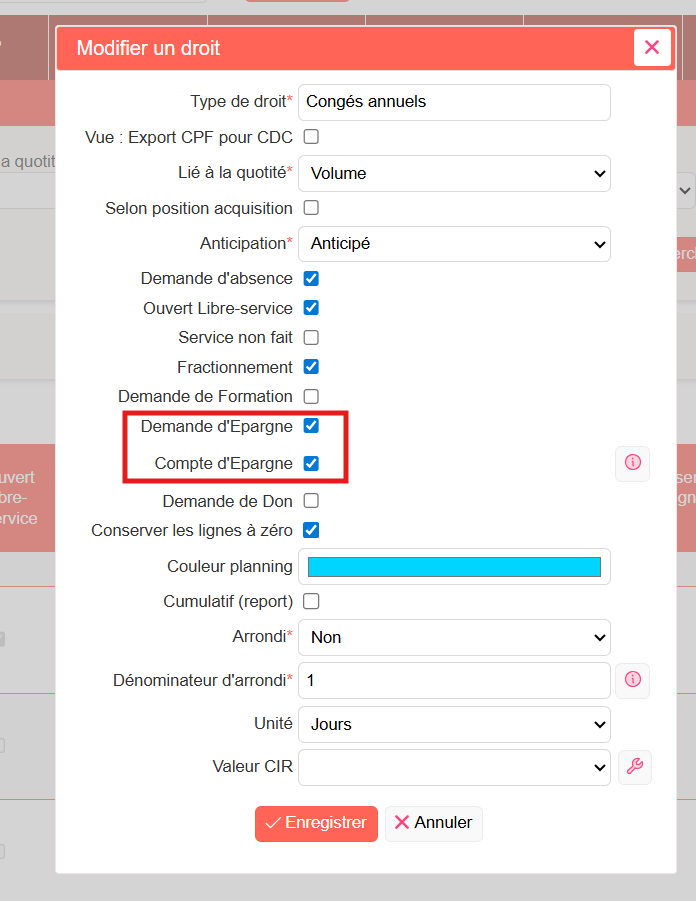
Task: Open the empty Valeur CIR dropdown
Action: (454, 767)
